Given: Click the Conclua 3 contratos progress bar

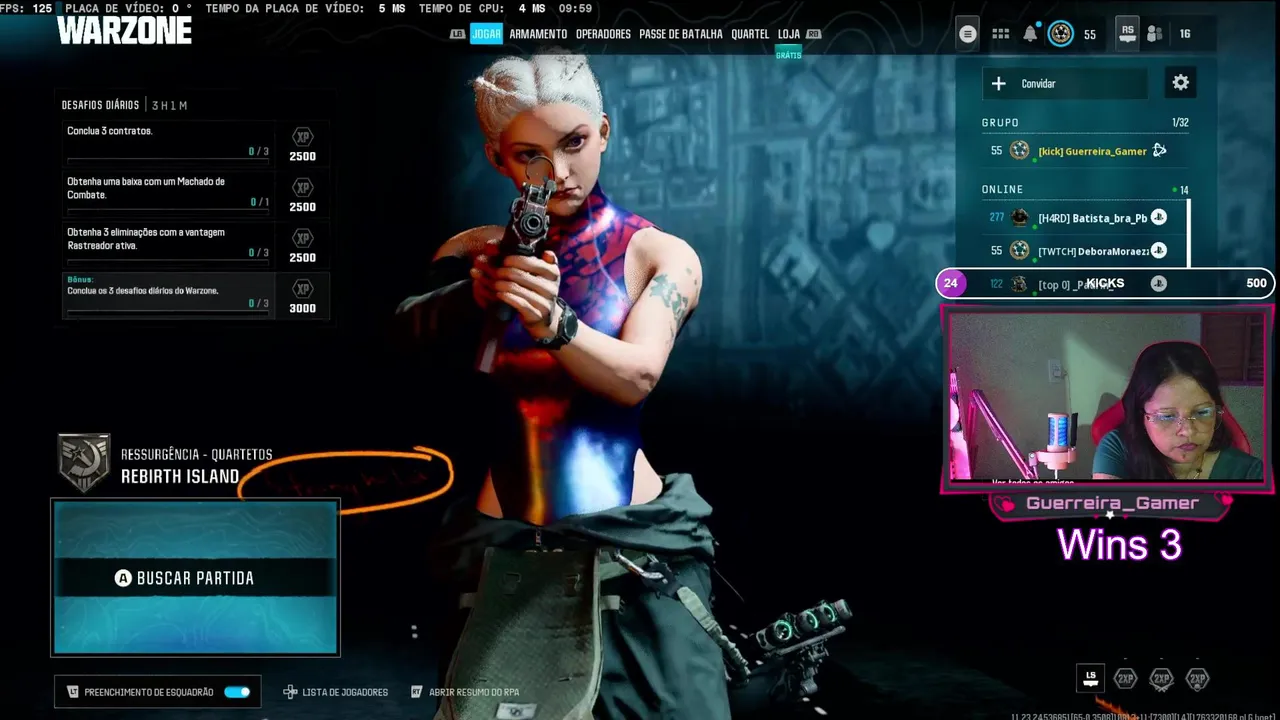Looking at the screenshot, I should pyautogui.click(x=168, y=159).
